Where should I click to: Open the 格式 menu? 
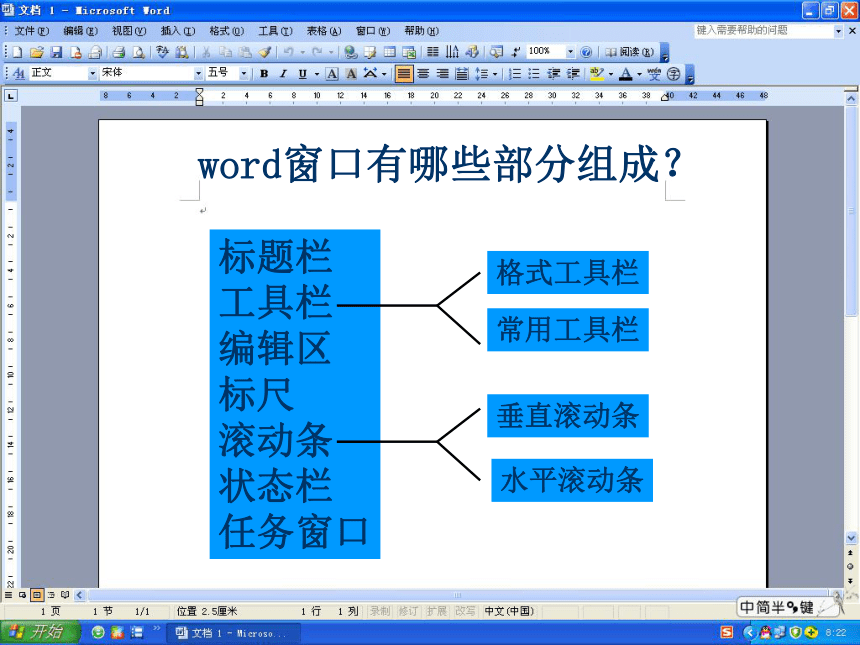pos(227,31)
